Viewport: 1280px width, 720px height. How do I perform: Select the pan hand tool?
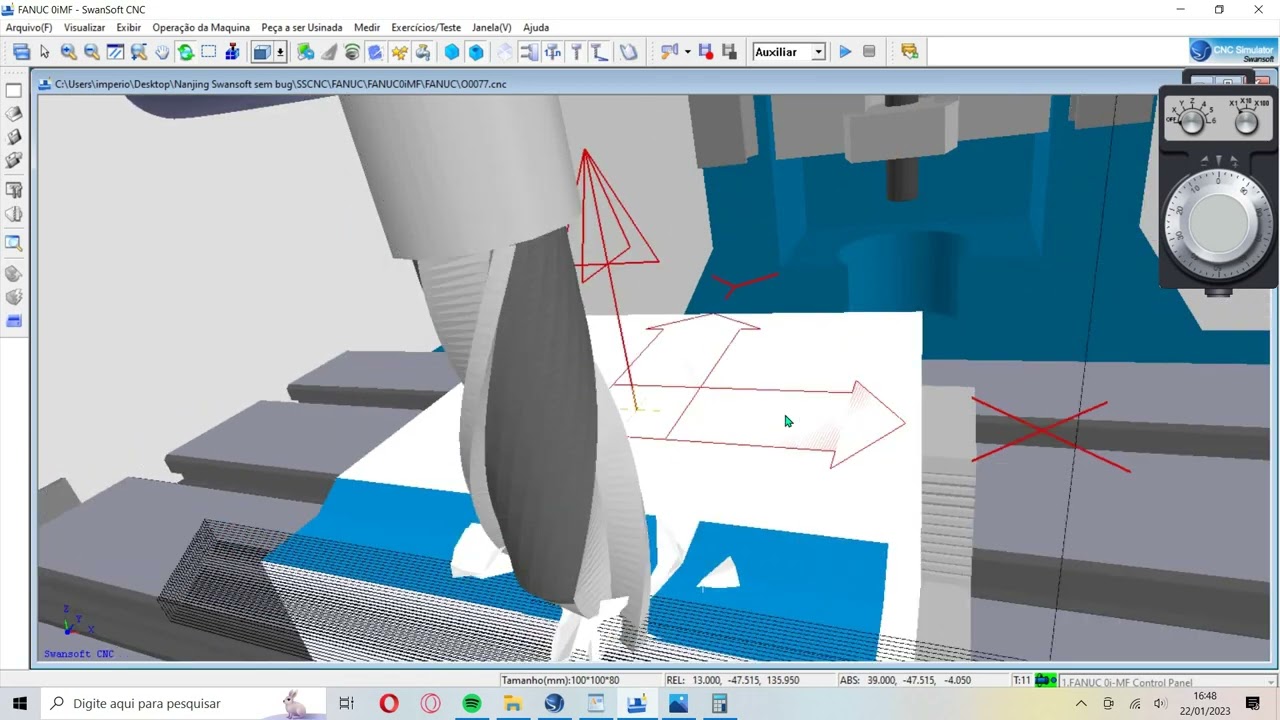coord(162,52)
